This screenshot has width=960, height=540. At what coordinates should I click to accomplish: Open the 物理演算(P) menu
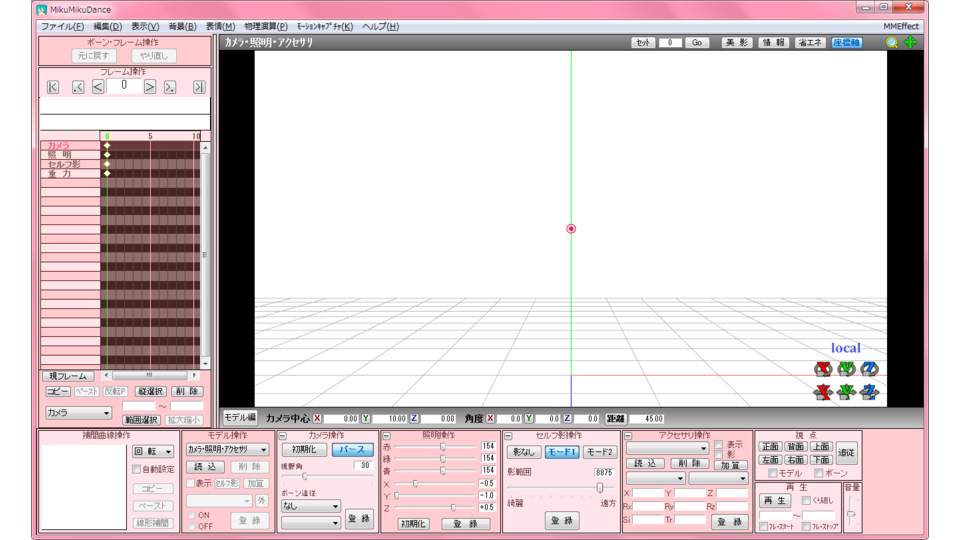[x=266, y=27]
